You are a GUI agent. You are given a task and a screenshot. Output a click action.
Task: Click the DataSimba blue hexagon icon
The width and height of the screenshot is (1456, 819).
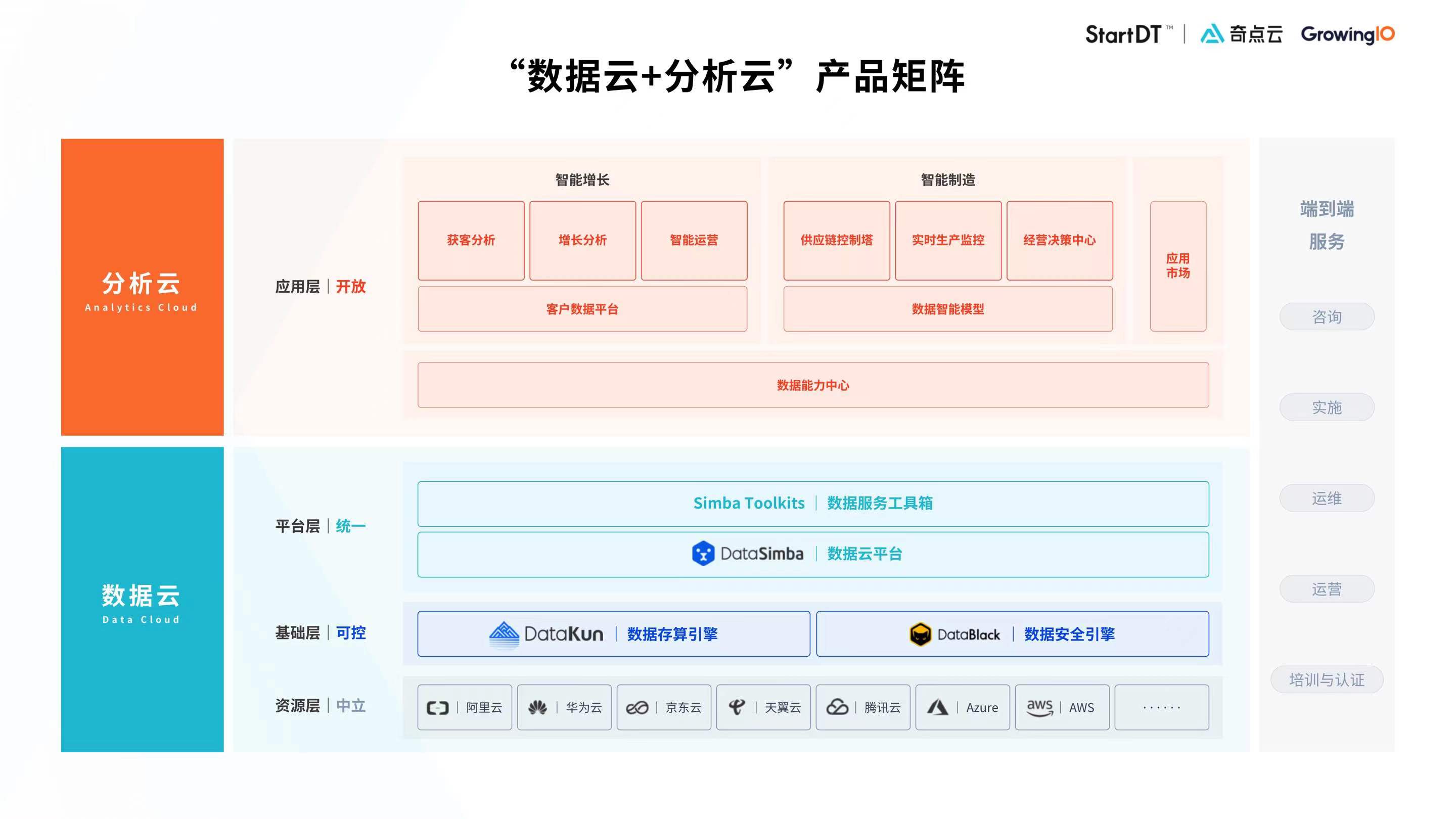coord(703,554)
